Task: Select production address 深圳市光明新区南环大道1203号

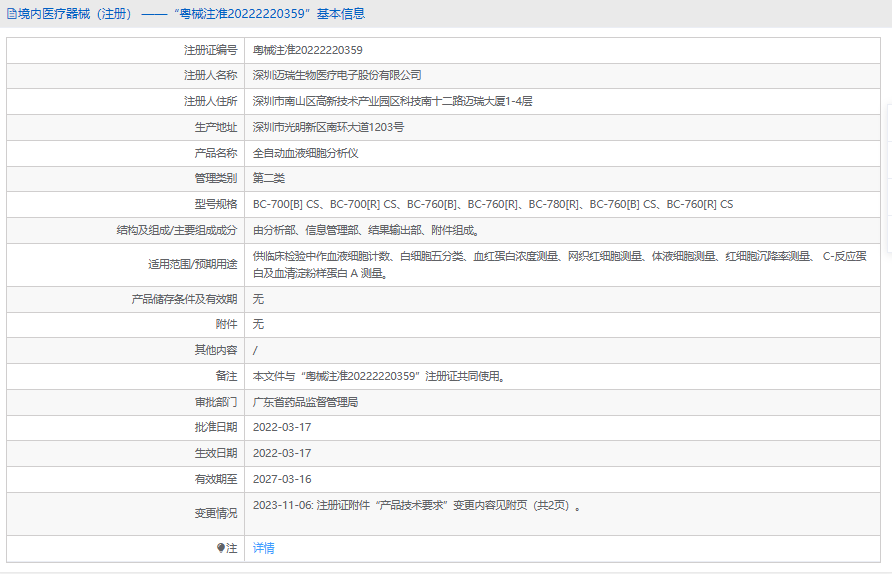Action: (x=328, y=127)
